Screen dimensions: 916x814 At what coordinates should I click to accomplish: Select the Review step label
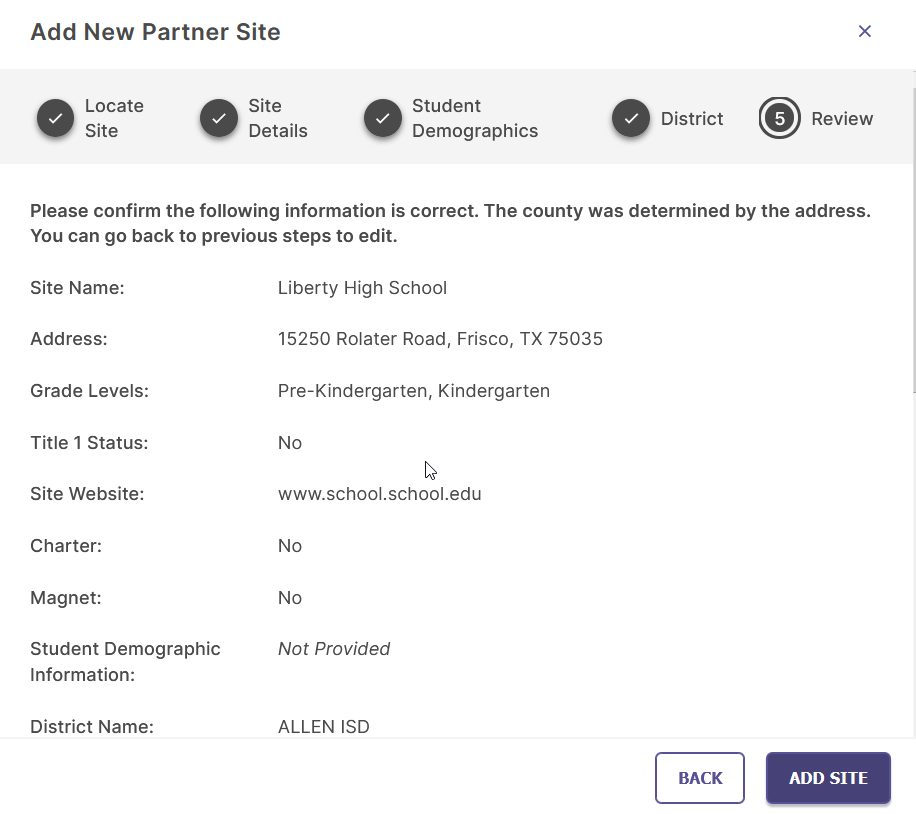coord(842,119)
